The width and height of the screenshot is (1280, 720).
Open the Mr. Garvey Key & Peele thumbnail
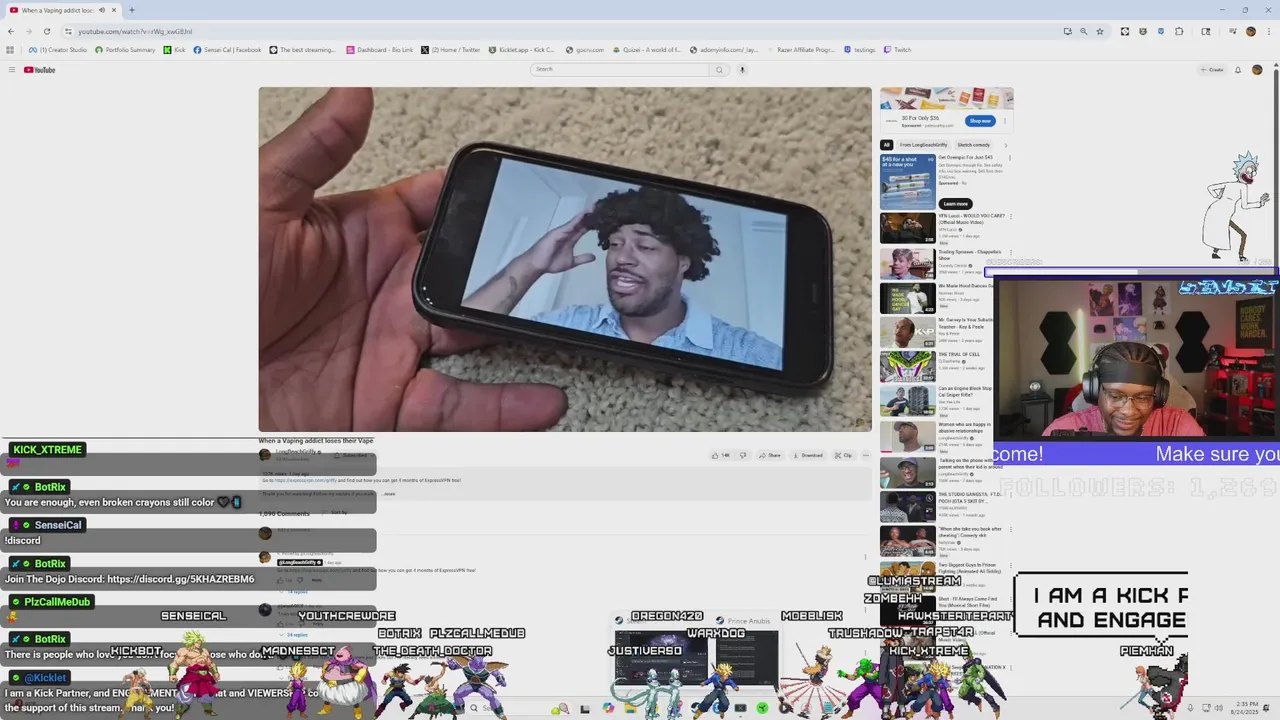pyautogui.click(x=907, y=331)
